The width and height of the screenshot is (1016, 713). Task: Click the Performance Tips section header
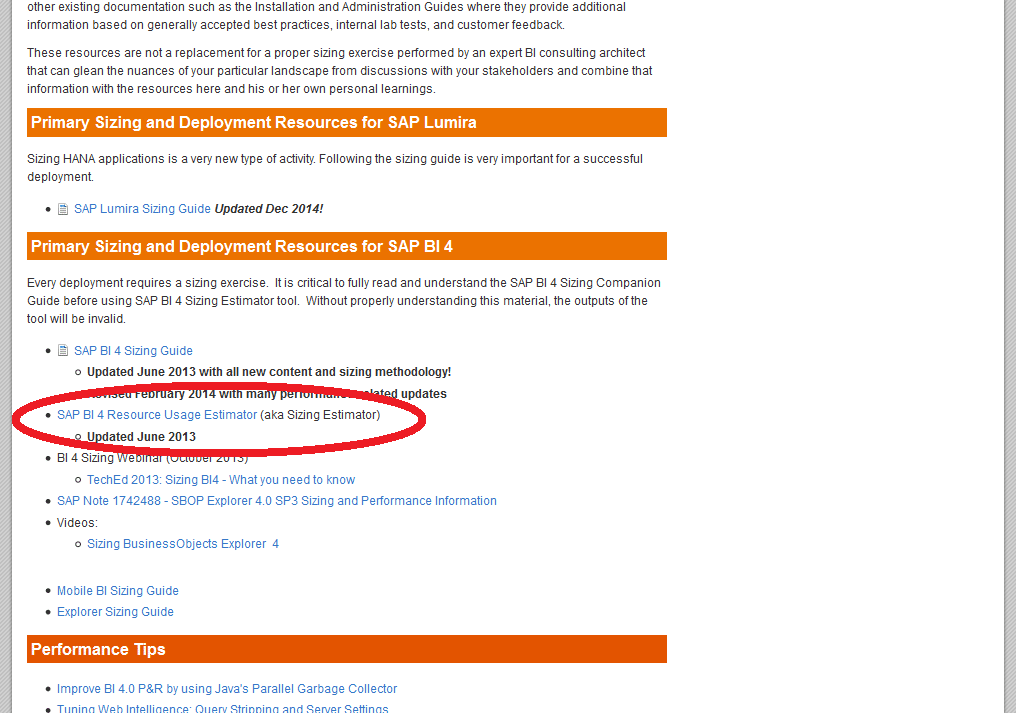[x=347, y=649]
